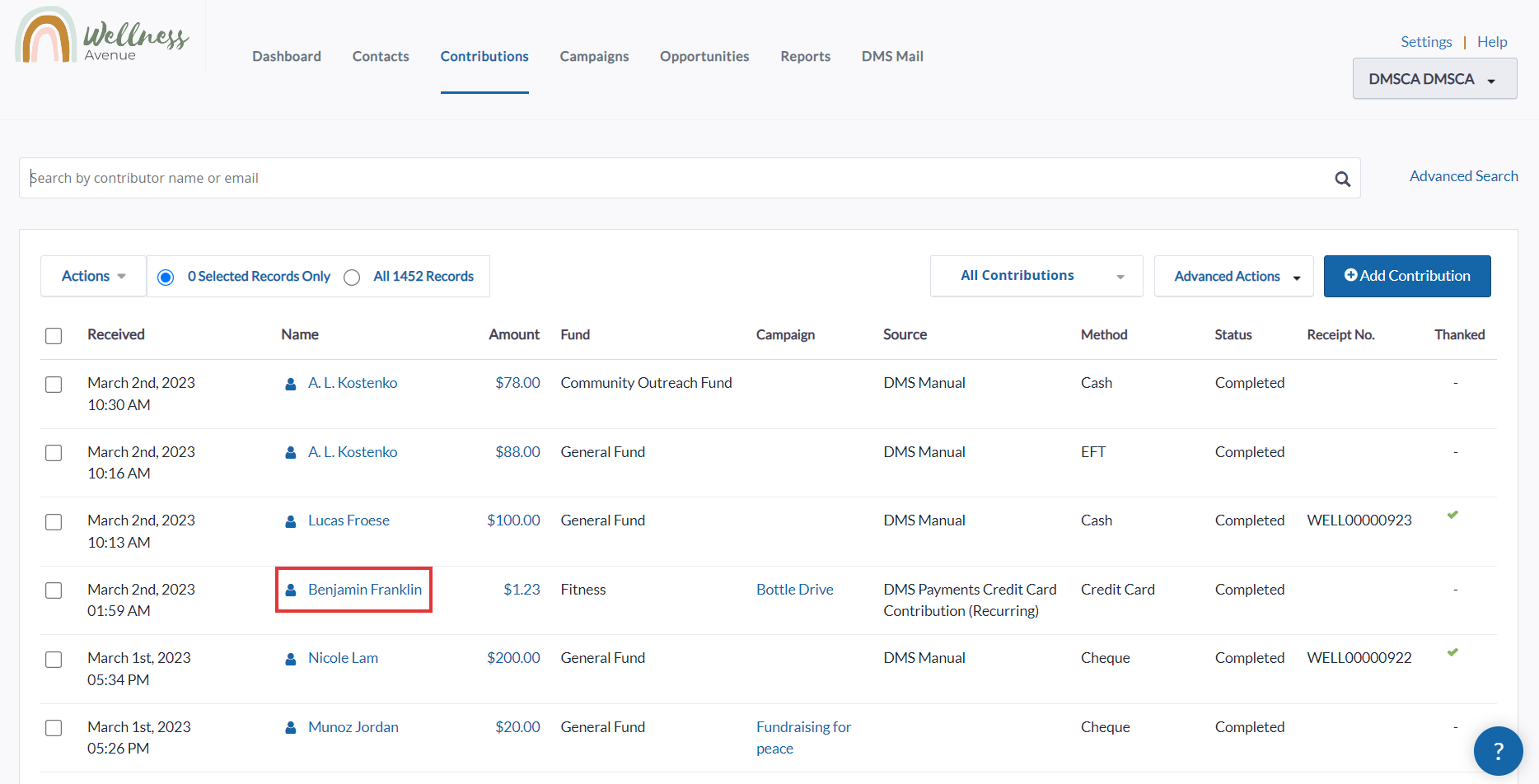Click the Thanked column header
The image size is (1539, 784).
tap(1459, 334)
